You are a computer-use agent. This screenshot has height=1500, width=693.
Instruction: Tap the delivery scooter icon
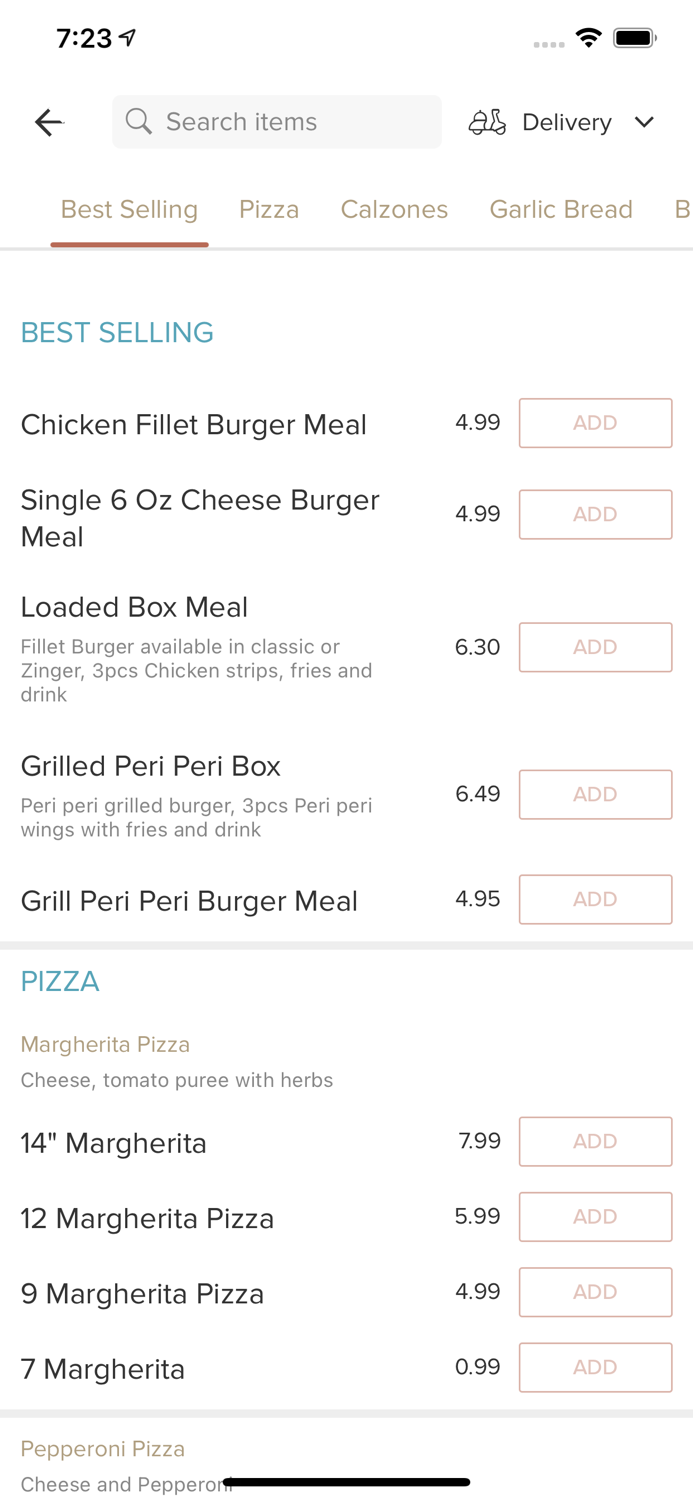click(x=487, y=121)
